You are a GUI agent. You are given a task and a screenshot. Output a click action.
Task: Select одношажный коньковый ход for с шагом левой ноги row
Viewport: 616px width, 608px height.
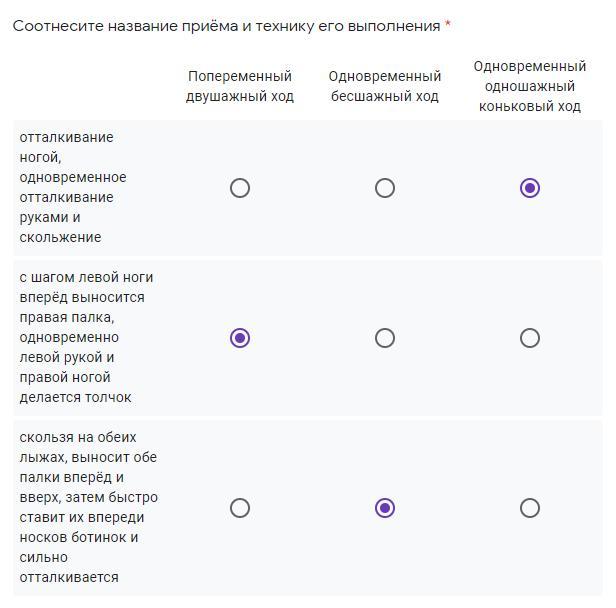pos(530,338)
